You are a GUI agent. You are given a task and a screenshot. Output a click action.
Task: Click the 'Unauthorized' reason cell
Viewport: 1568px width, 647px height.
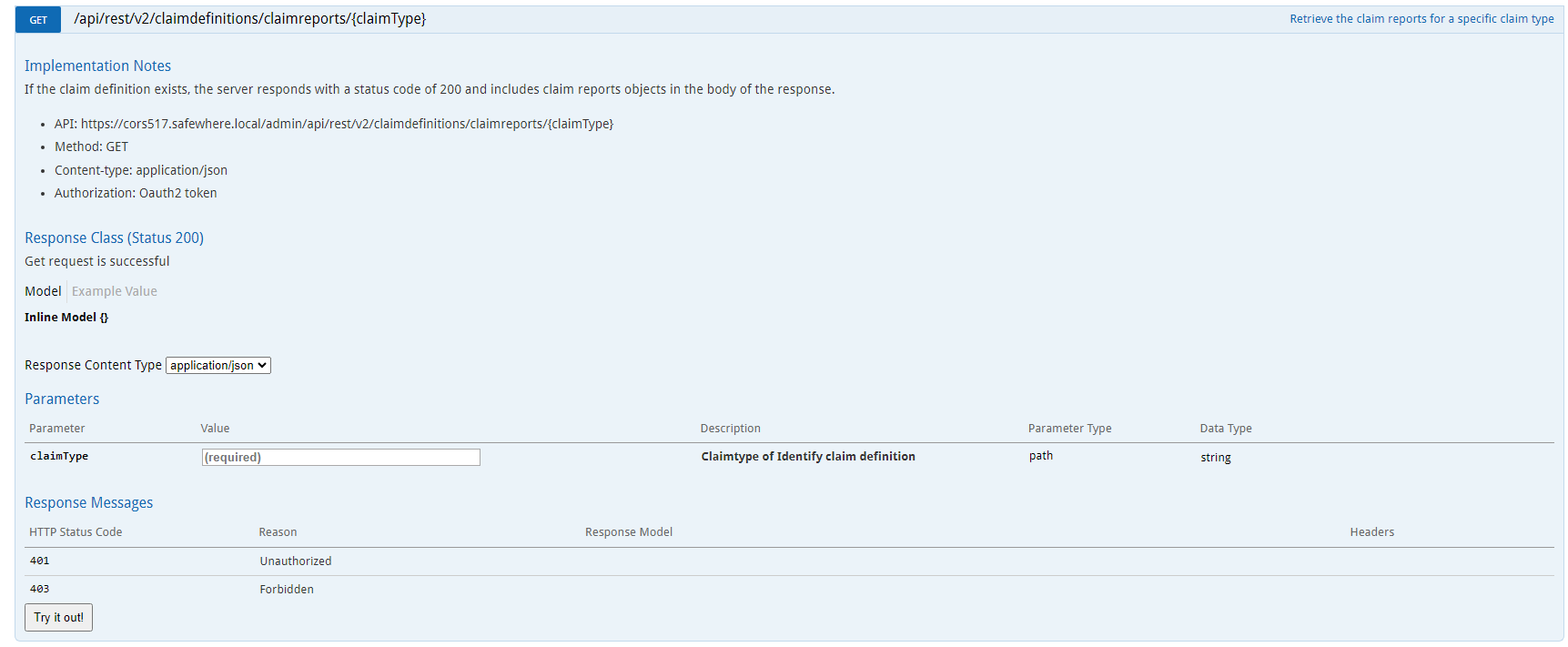pos(296,561)
